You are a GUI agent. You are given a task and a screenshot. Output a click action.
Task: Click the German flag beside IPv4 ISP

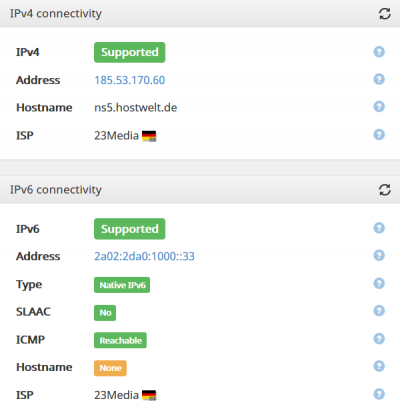tap(149, 136)
